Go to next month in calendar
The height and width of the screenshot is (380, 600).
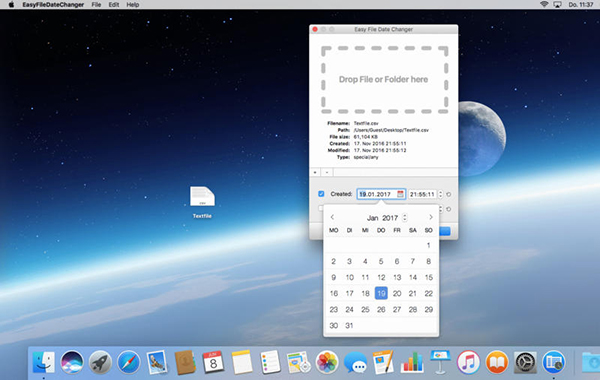click(x=431, y=217)
